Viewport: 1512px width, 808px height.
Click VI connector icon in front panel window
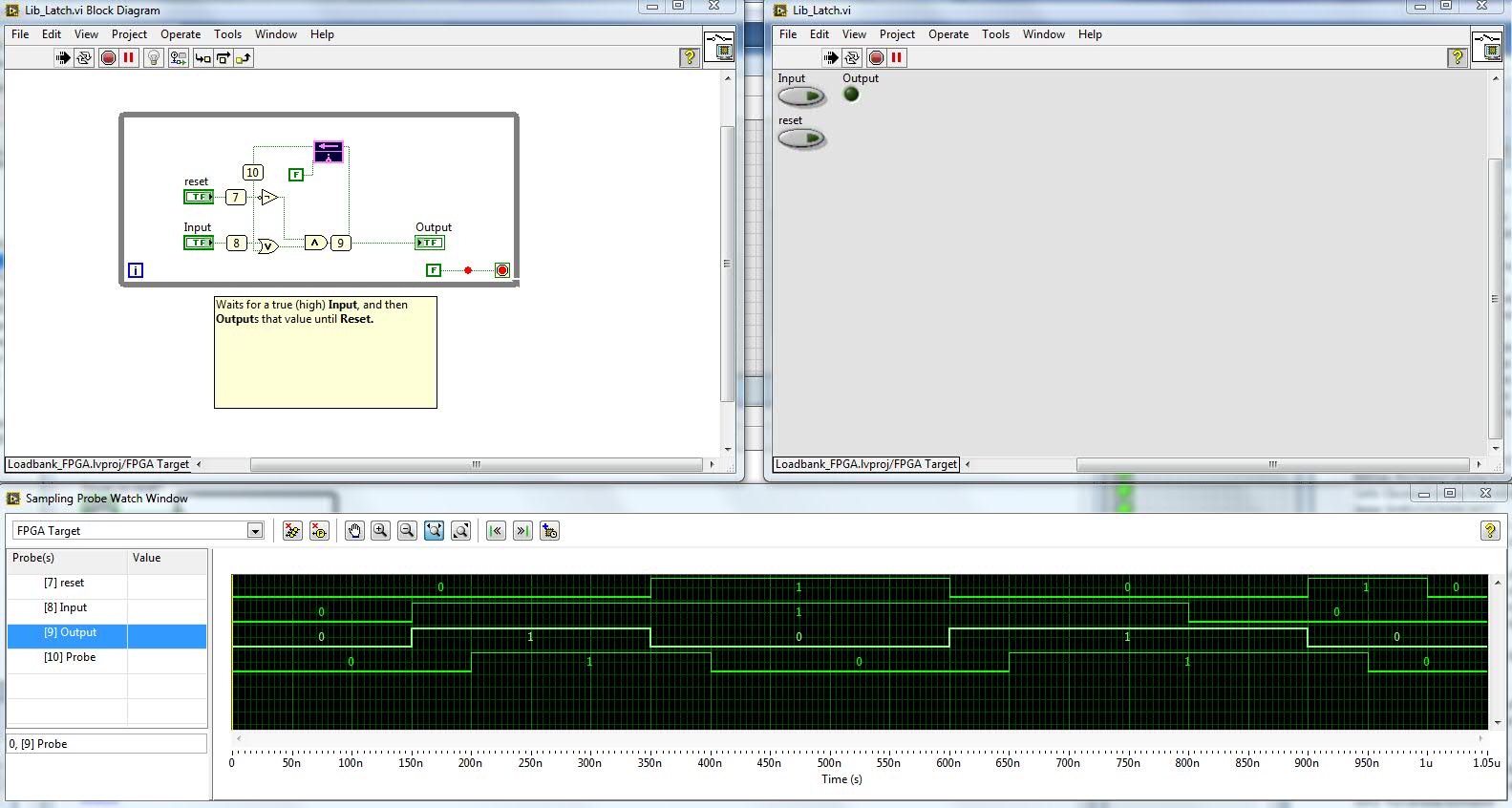click(x=1487, y=47)
